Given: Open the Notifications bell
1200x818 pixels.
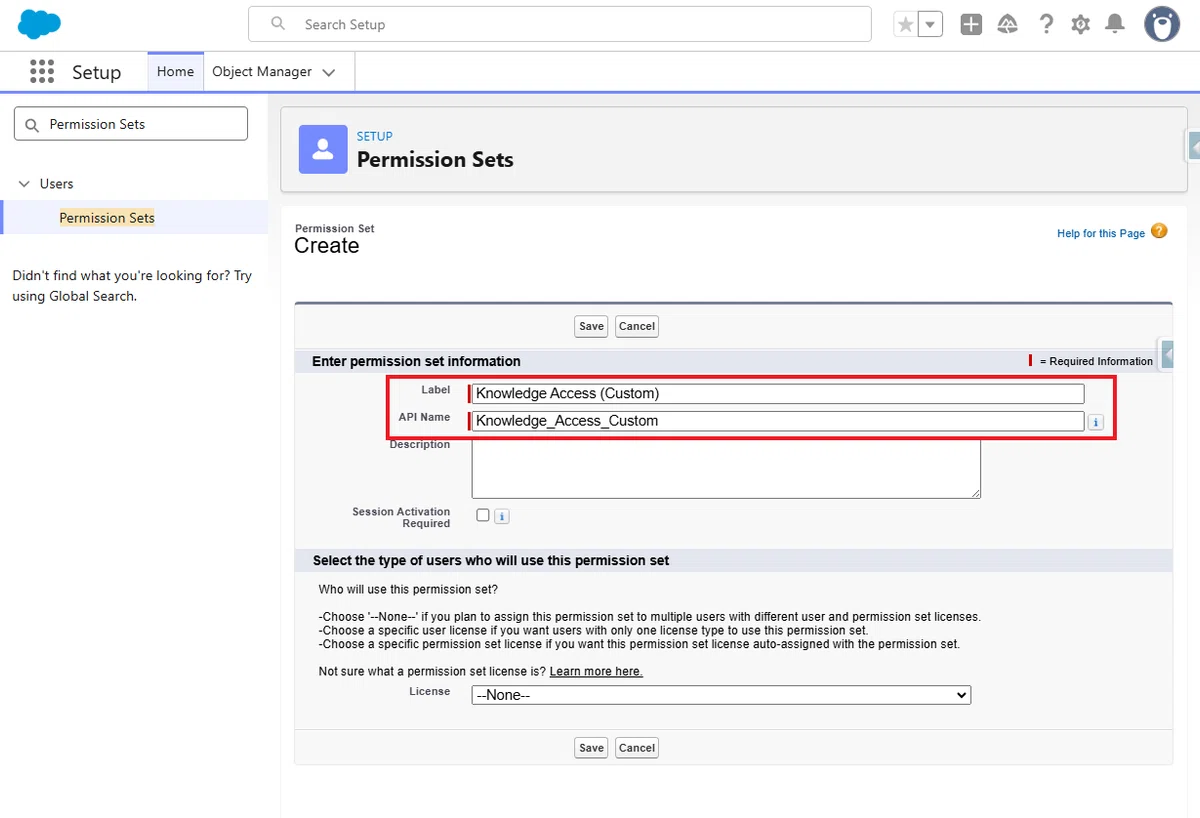Looking at the screenshot, I should pos(1115,25).
